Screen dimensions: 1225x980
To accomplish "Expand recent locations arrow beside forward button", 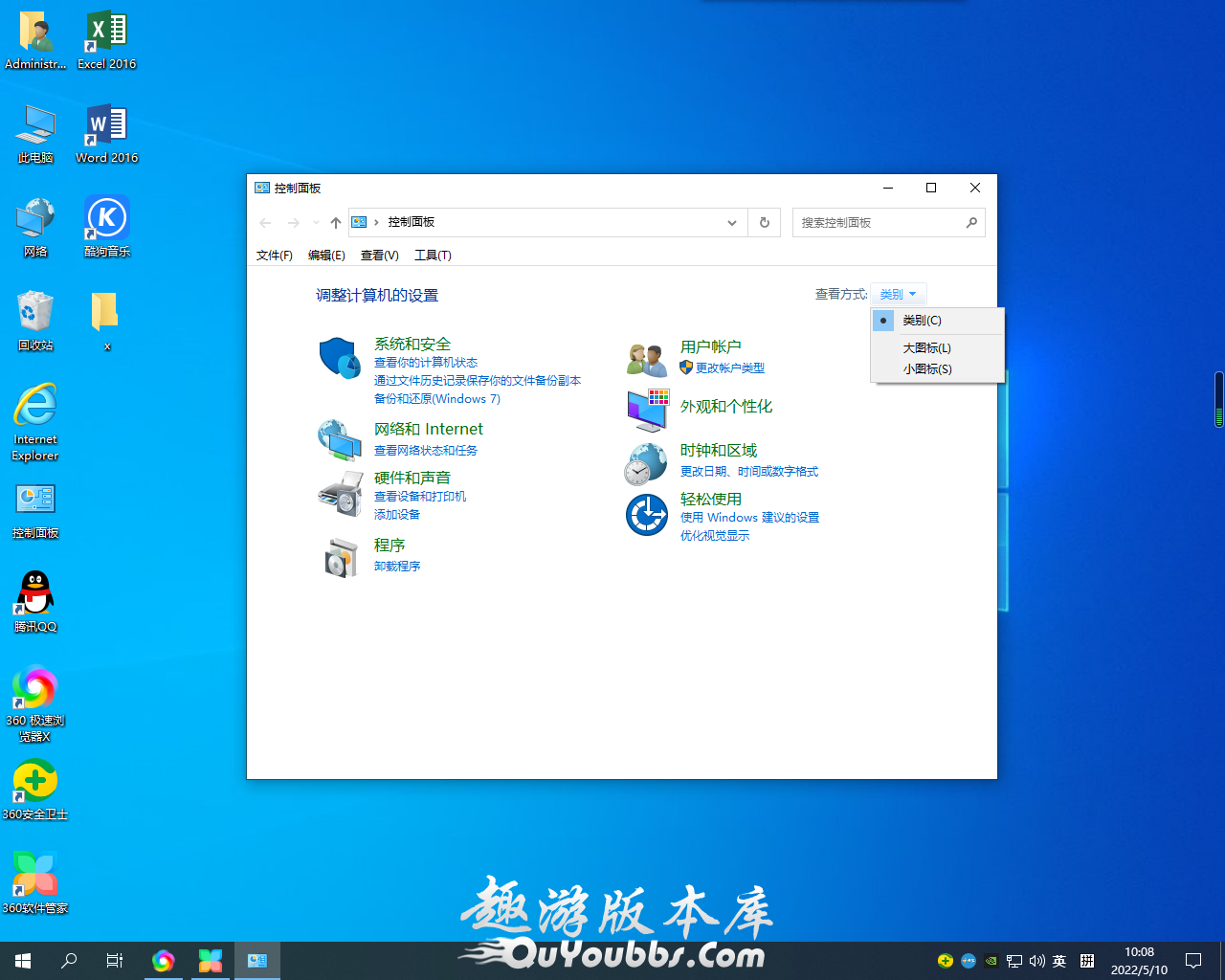I will pyautogui.click(x=316, y=223).
